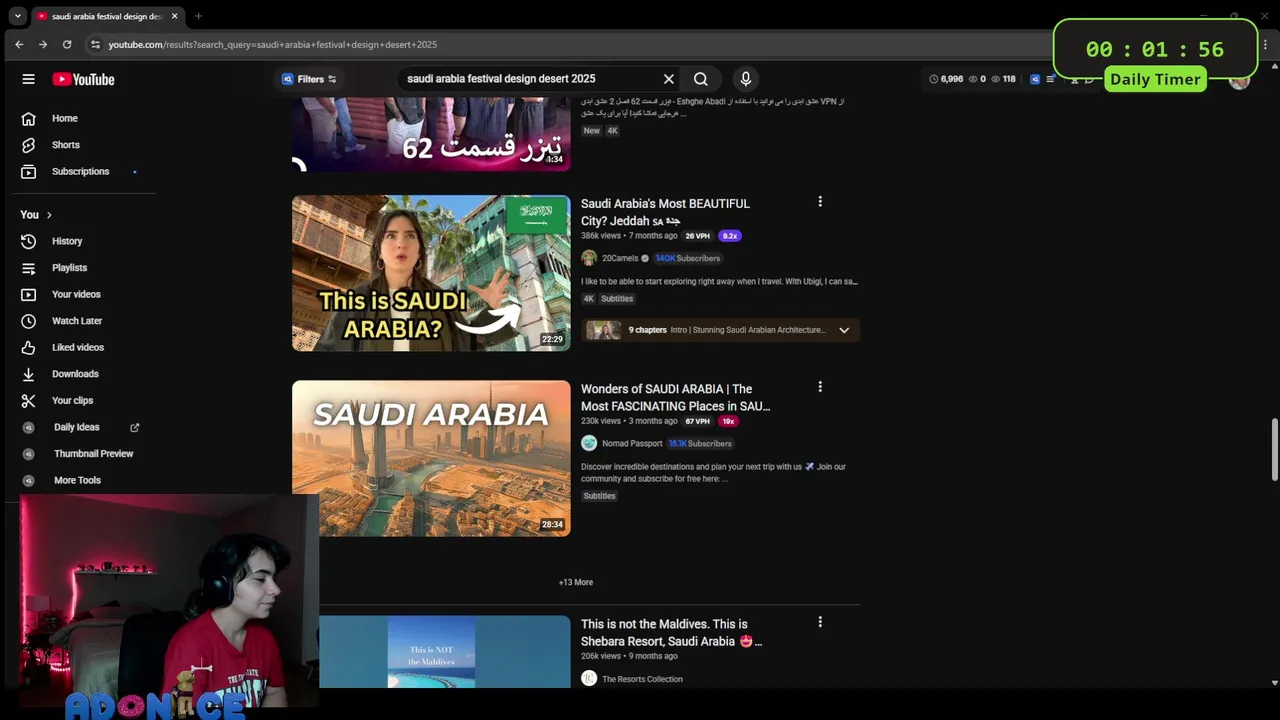Open Home in the sidebar
Image resolution: width=1280 pixels, height=720 pixels.
tap(64, 118)
